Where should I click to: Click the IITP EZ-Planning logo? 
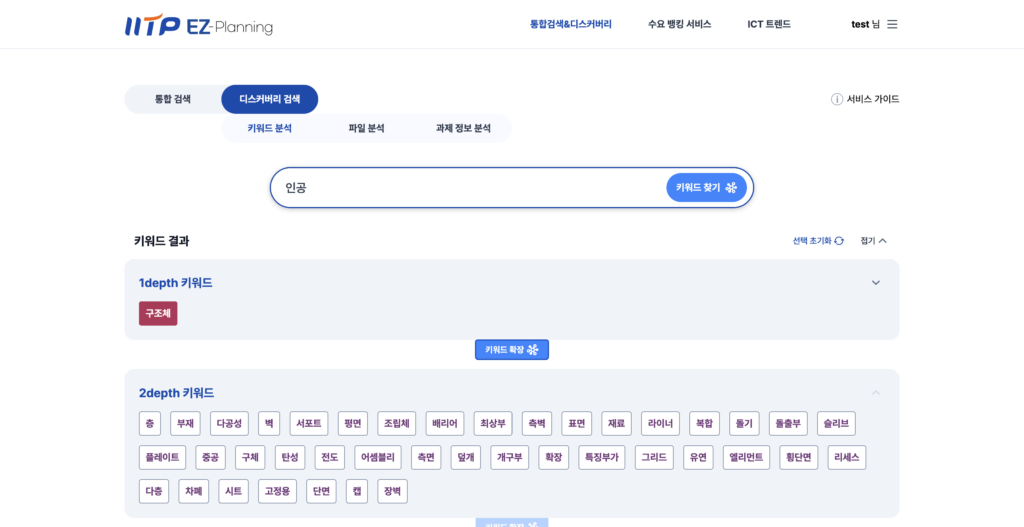(x=198, y=25)
